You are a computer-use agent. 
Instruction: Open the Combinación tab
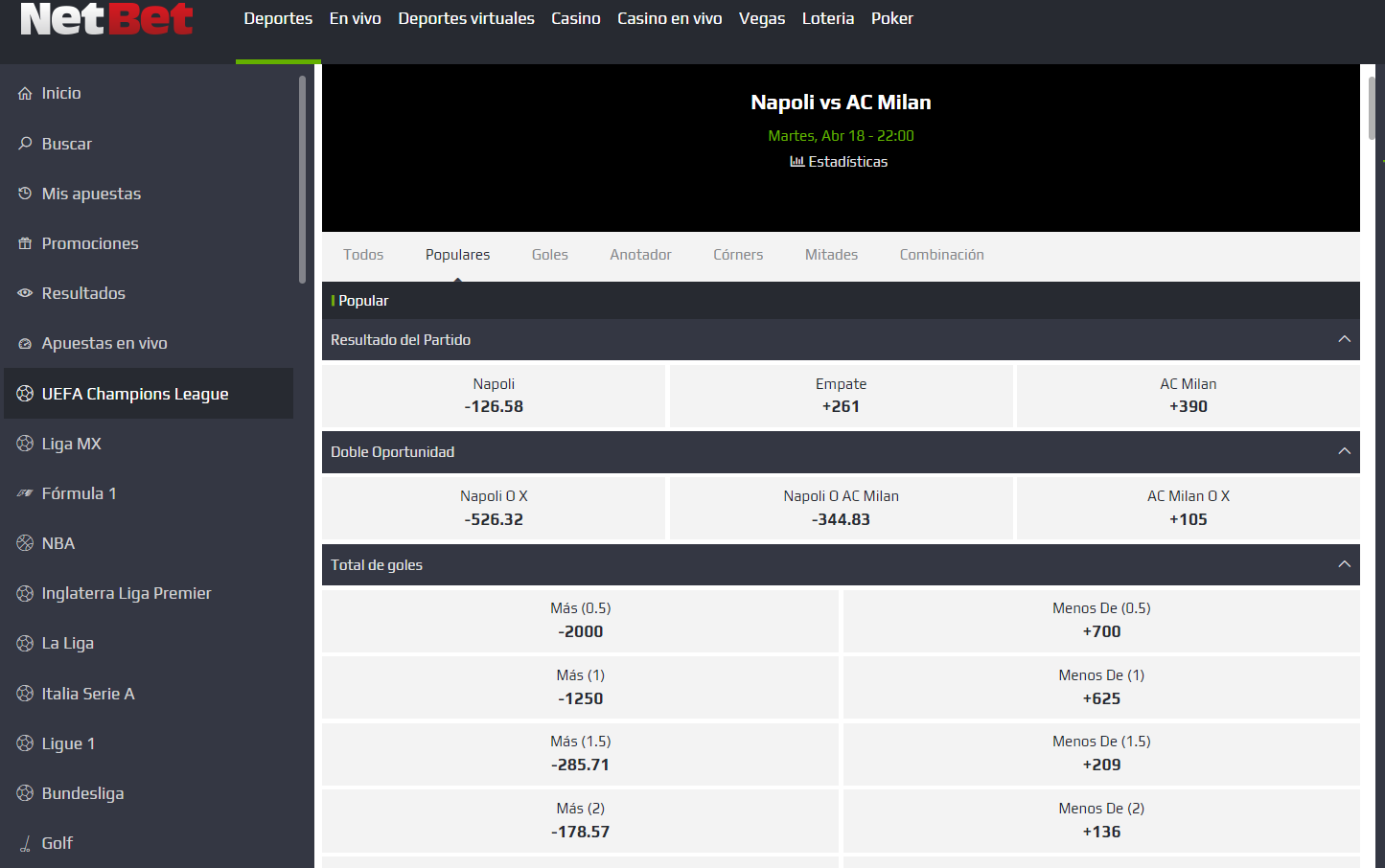point(941,255)
